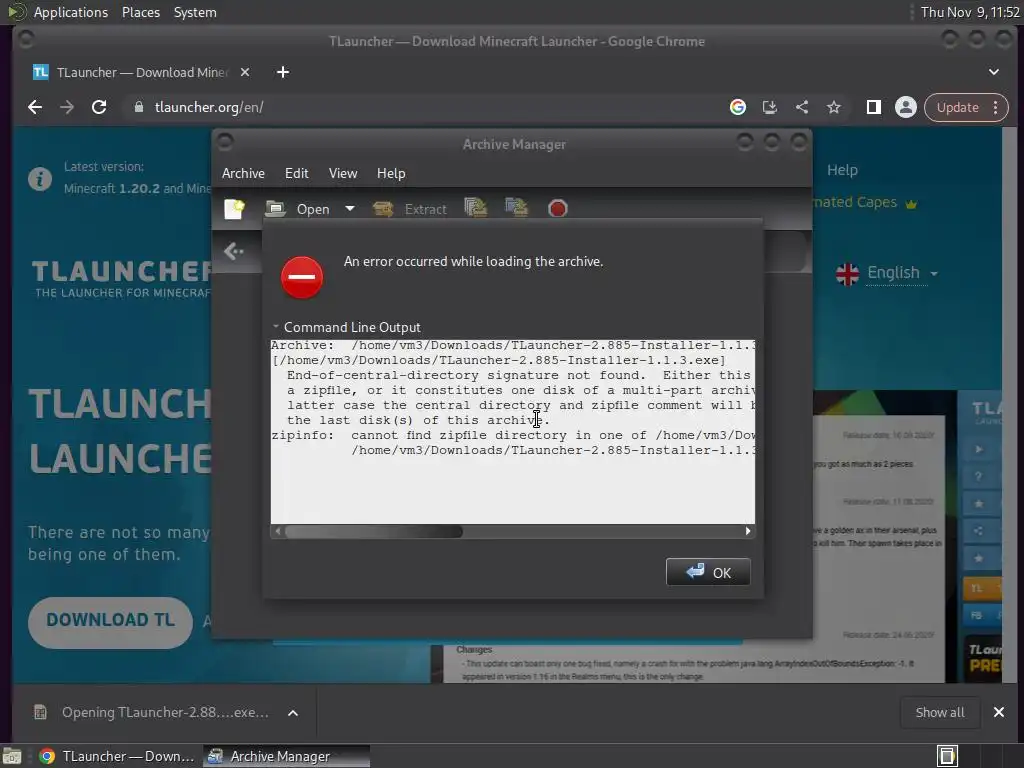Toggle Chrome side panel icon
The image size is (1024, 768).
click(874, 107)
